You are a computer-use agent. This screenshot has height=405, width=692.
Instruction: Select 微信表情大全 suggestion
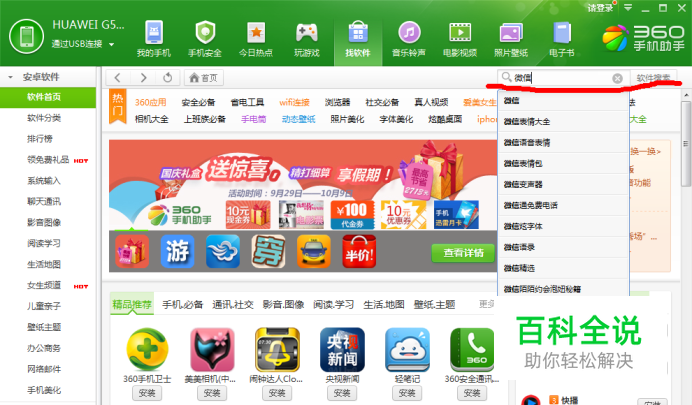[x=563, y=121]
